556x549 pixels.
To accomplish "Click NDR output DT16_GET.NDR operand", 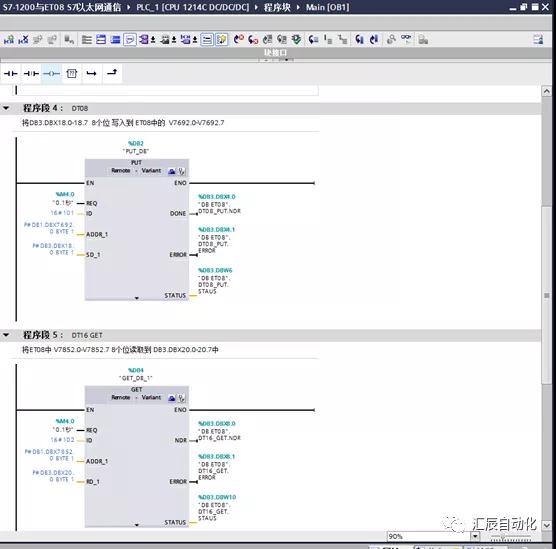I will (219, 431).
